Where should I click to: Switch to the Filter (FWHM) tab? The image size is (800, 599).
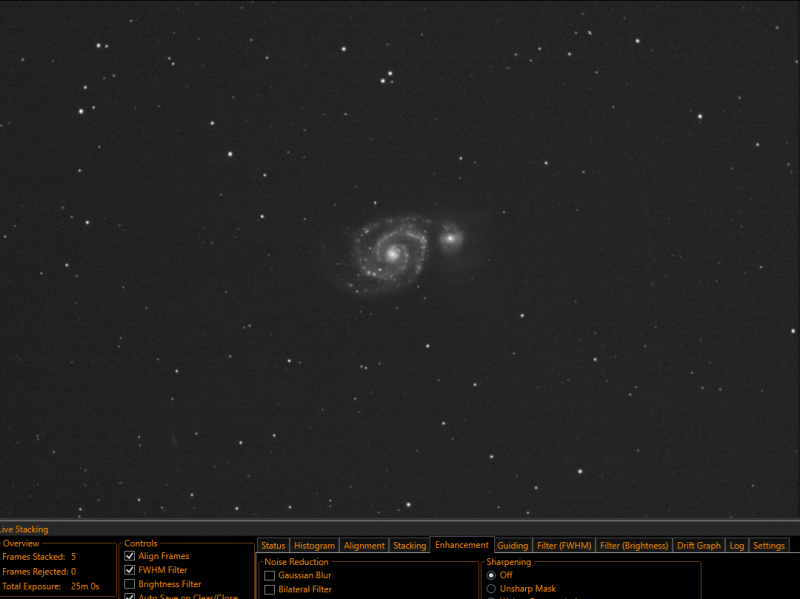pos(564,545)
